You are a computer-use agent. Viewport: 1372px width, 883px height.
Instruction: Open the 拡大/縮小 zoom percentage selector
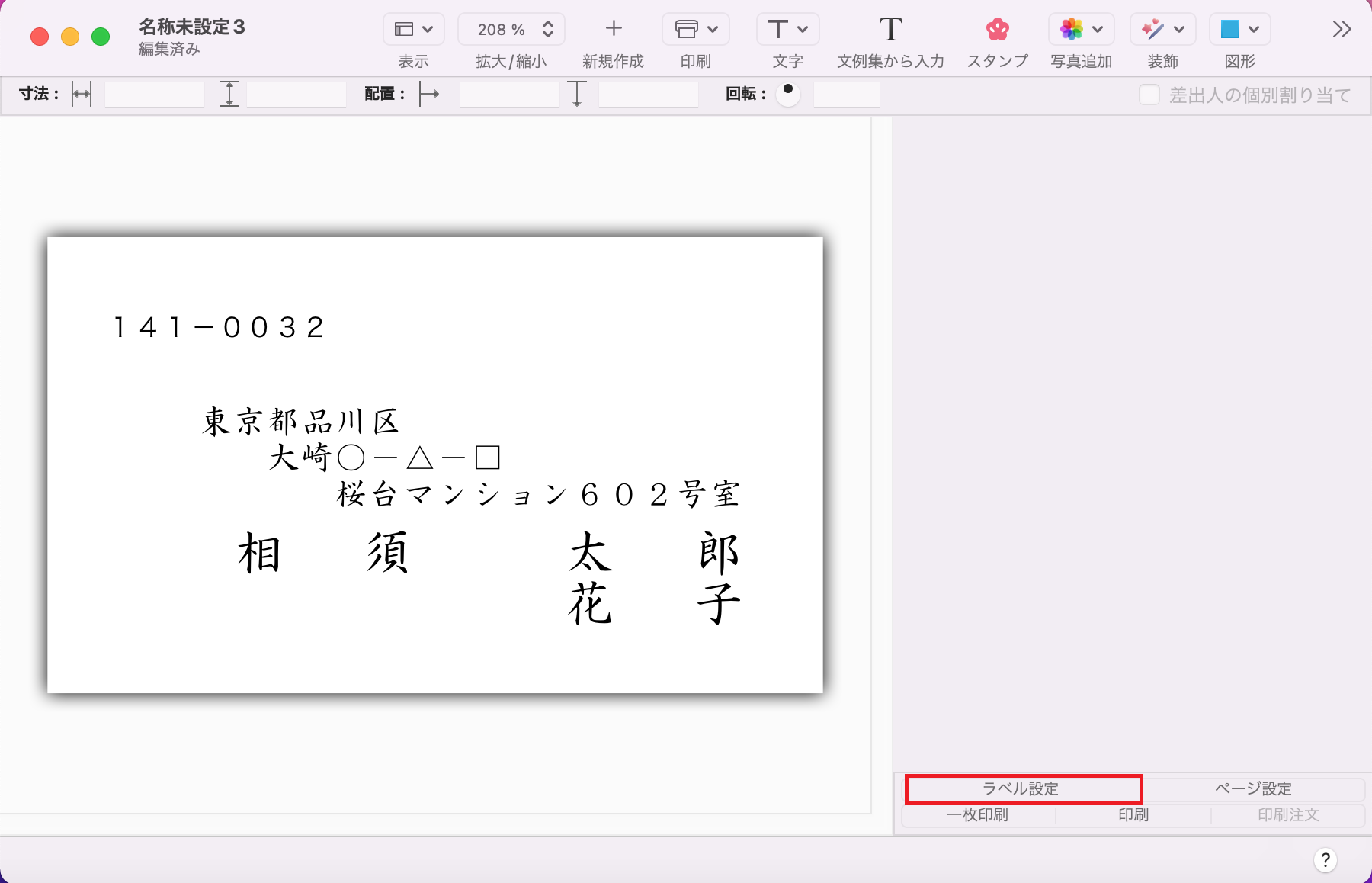pos(511,29)
